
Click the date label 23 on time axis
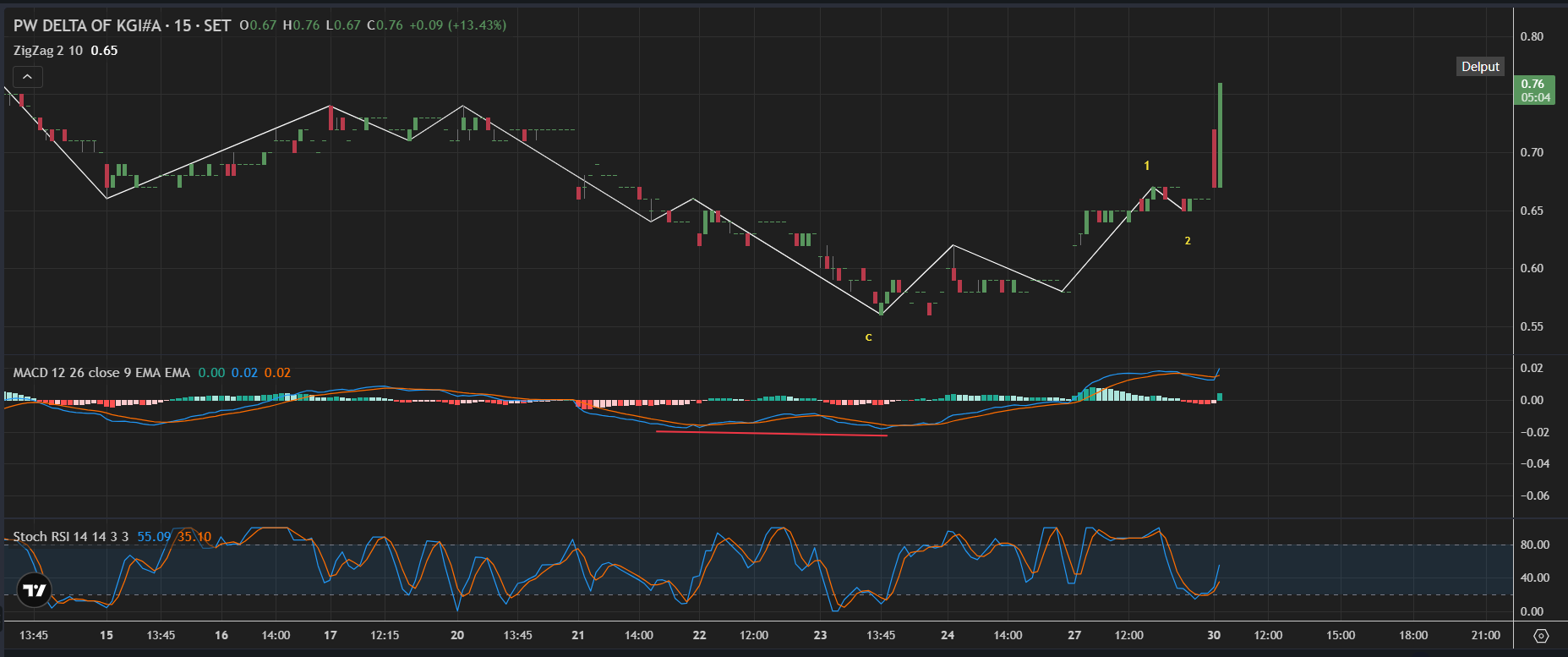(x=820, y=635)
